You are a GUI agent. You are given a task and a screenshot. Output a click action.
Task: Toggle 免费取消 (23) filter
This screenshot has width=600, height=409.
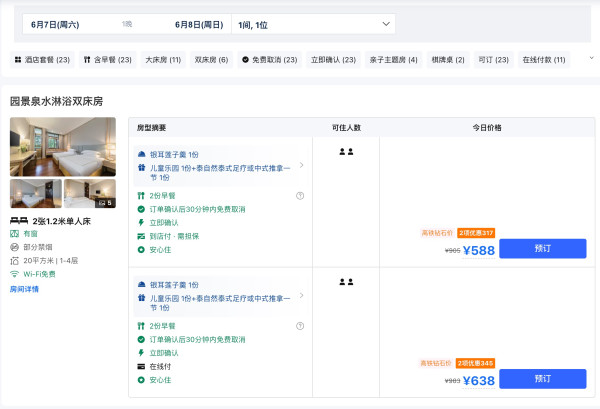[x=269, y=60]
